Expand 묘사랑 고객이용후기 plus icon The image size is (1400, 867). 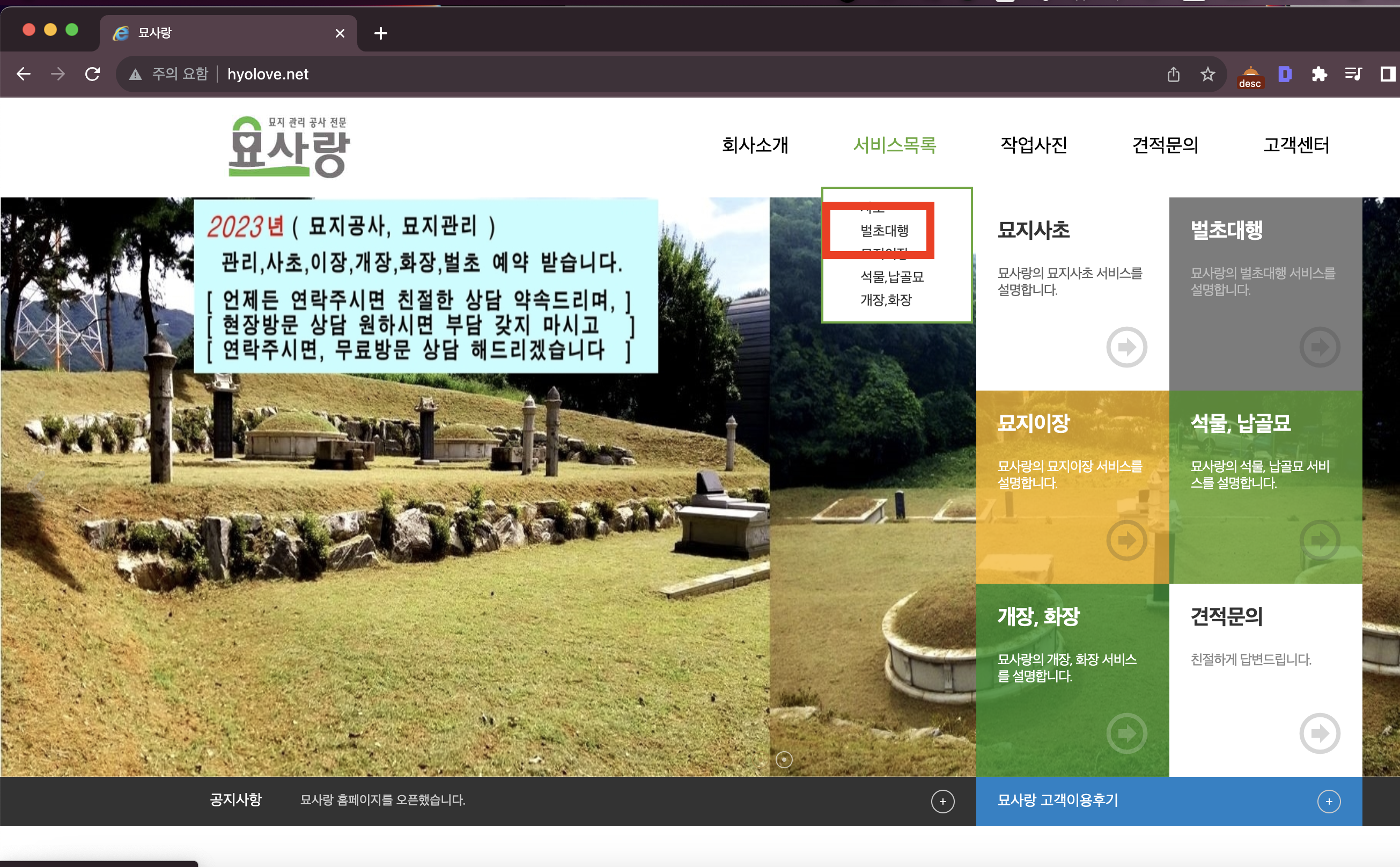tap(1328, 801)
